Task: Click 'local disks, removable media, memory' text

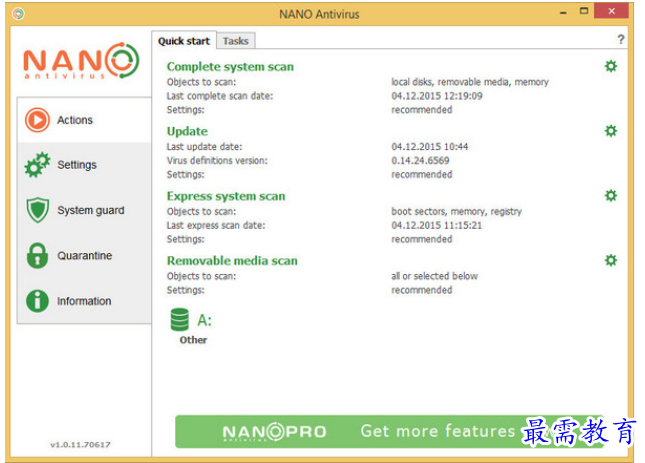Action: point(470,82)
